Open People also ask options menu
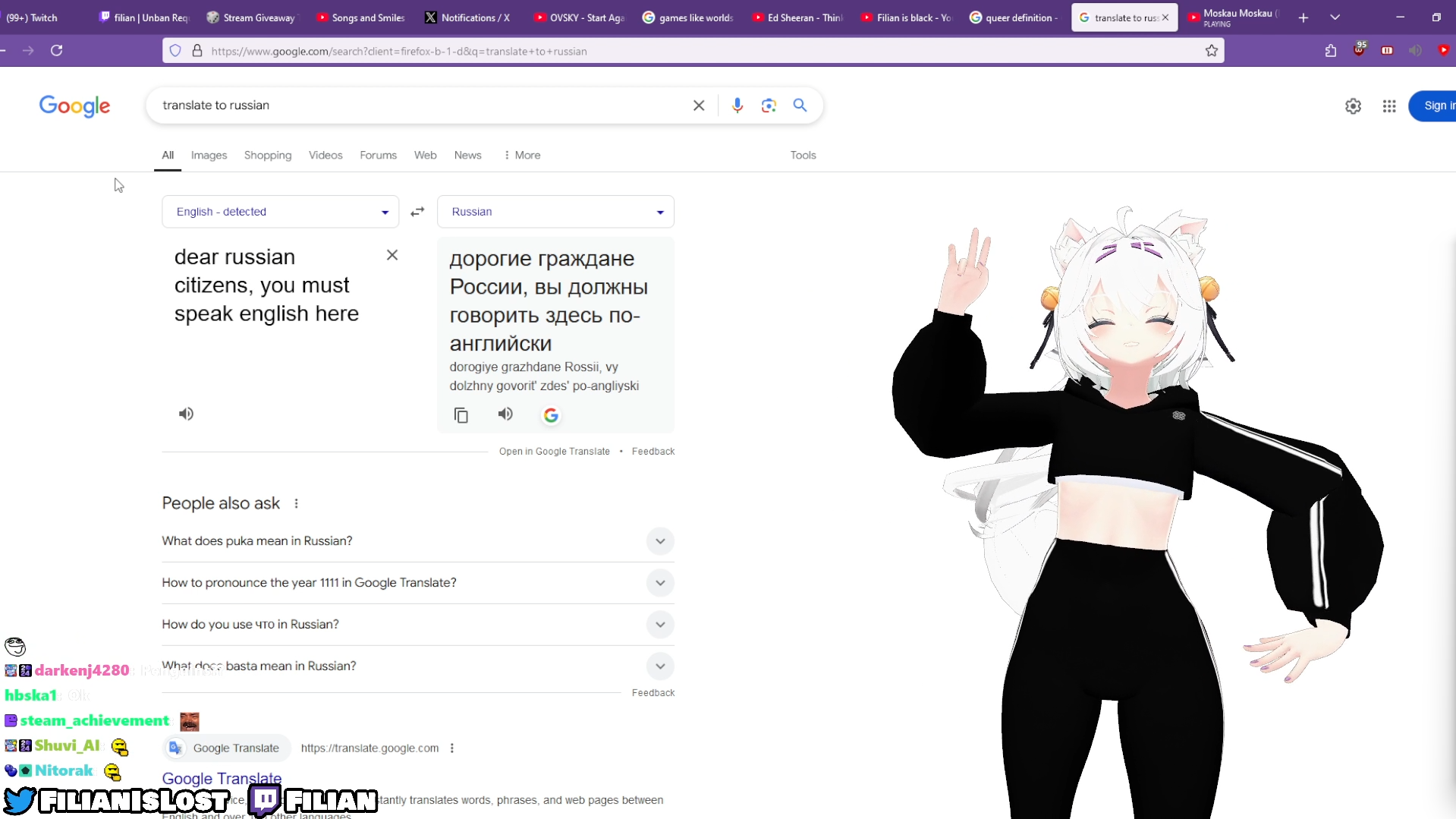Screen dimensions: 1456x819 [296, 503]
